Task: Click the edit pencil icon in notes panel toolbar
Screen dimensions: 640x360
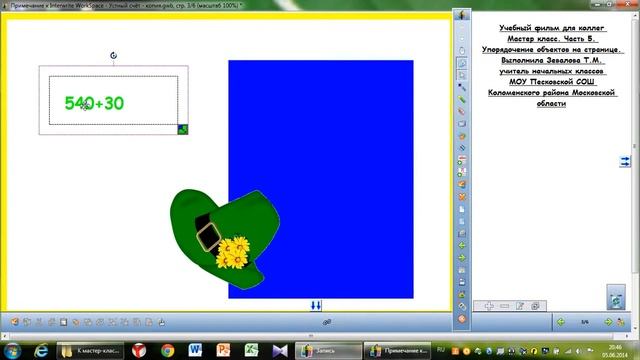Action: coord(520,306)
